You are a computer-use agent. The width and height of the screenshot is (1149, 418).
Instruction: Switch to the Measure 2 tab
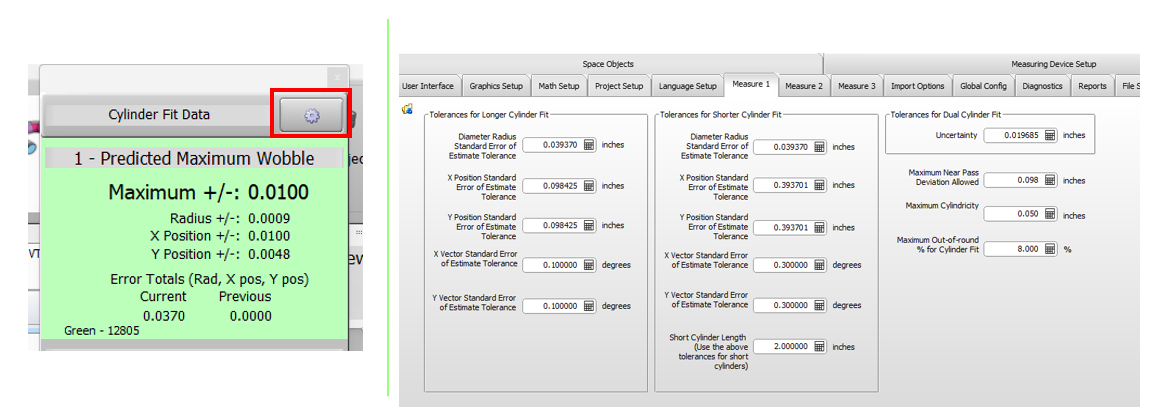804,86
